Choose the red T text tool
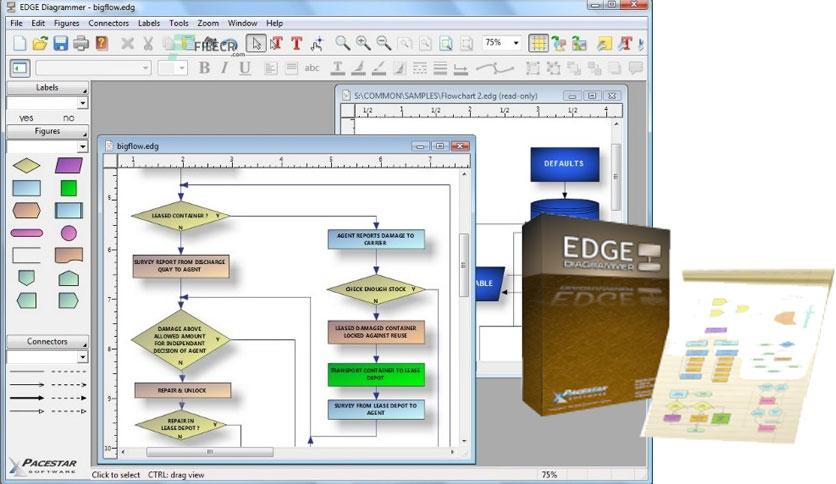 click(296, 43)
